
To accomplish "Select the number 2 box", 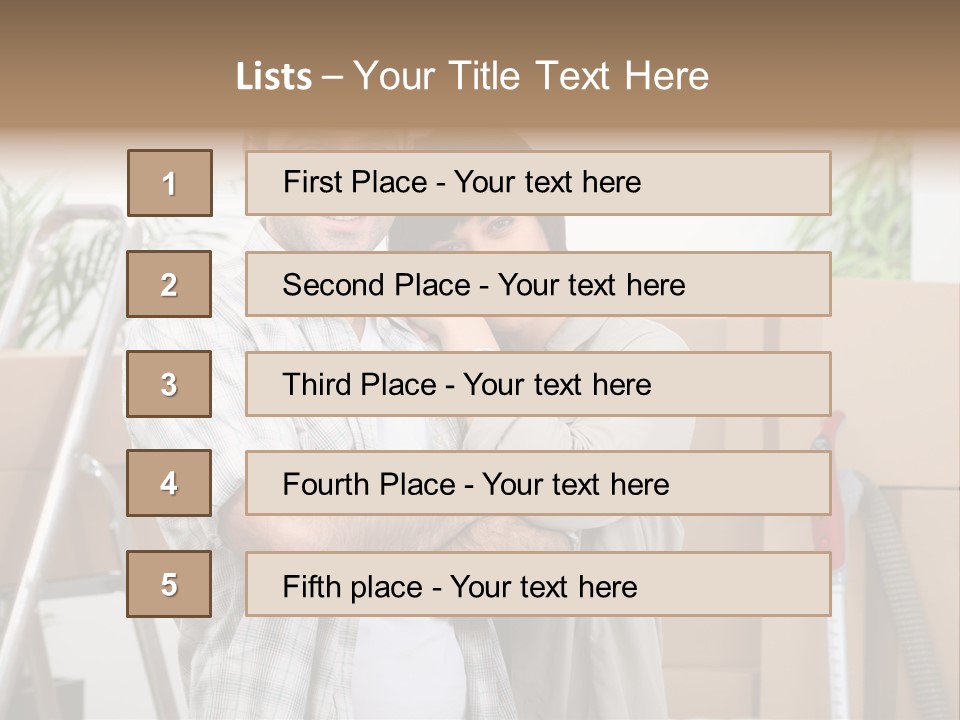I will tap(169, 284).
